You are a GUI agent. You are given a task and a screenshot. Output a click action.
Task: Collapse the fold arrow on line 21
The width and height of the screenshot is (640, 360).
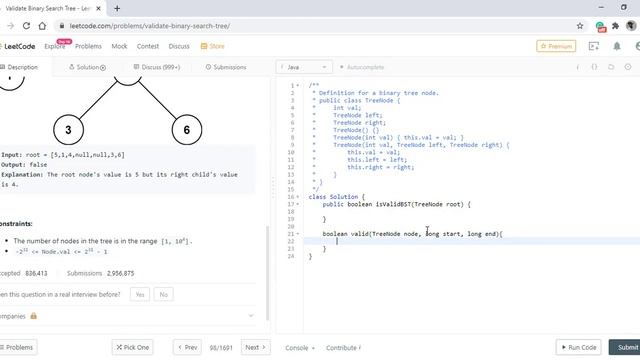click(x=298, y=234)
